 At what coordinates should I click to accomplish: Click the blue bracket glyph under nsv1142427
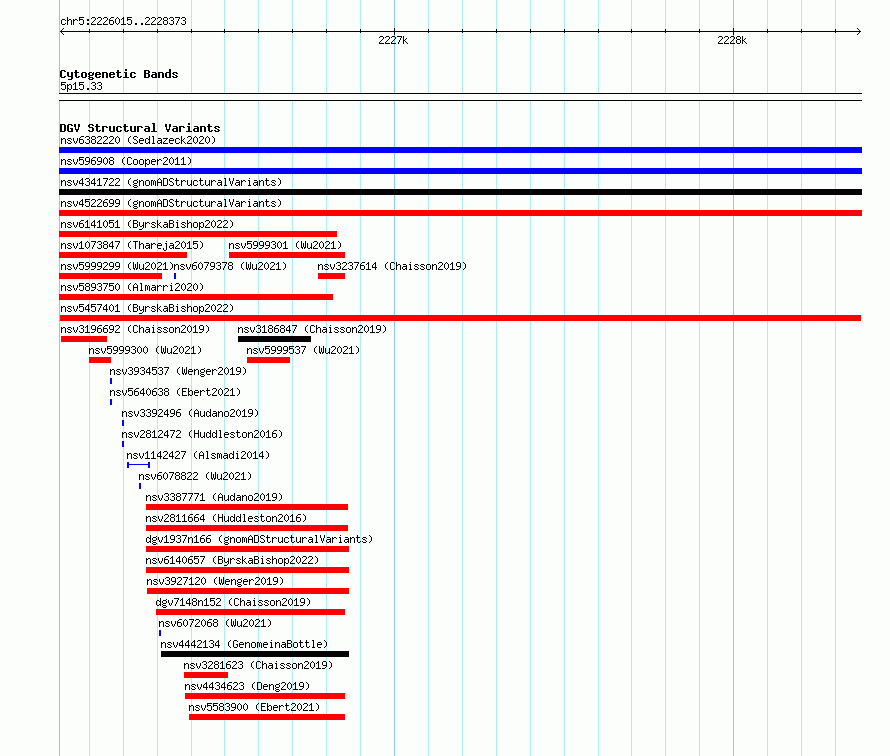(138, 465)
